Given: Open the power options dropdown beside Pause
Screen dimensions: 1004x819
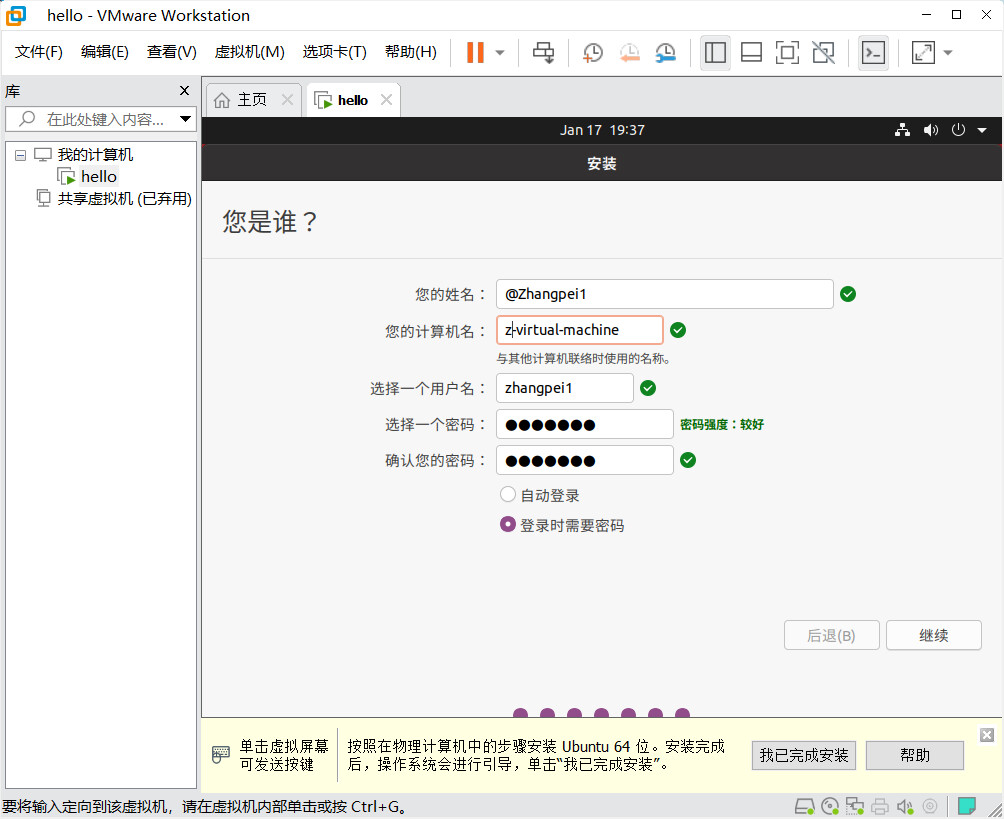Looking at the screenshot, I should point(500,53).
